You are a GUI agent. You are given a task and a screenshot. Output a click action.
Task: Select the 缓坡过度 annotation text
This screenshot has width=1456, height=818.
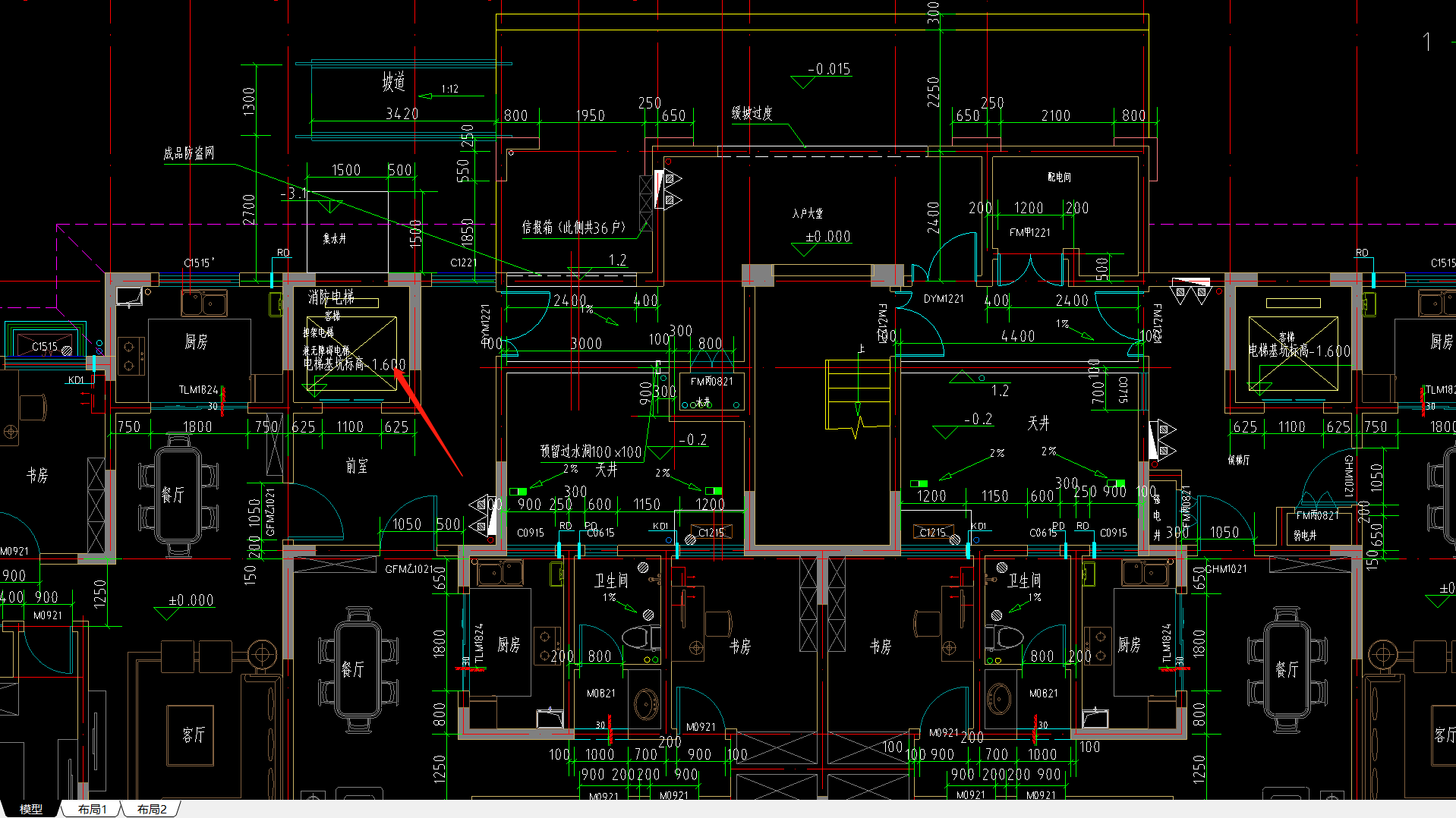(752, 113)
